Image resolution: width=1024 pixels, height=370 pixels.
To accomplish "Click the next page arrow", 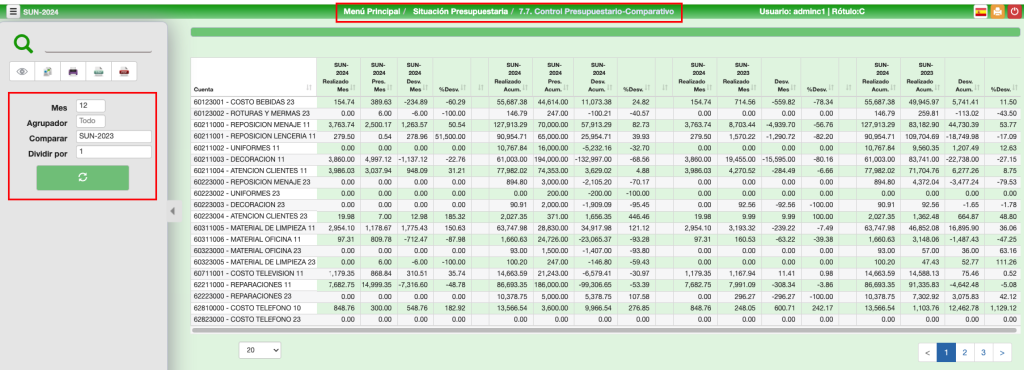I will 1002,352.
